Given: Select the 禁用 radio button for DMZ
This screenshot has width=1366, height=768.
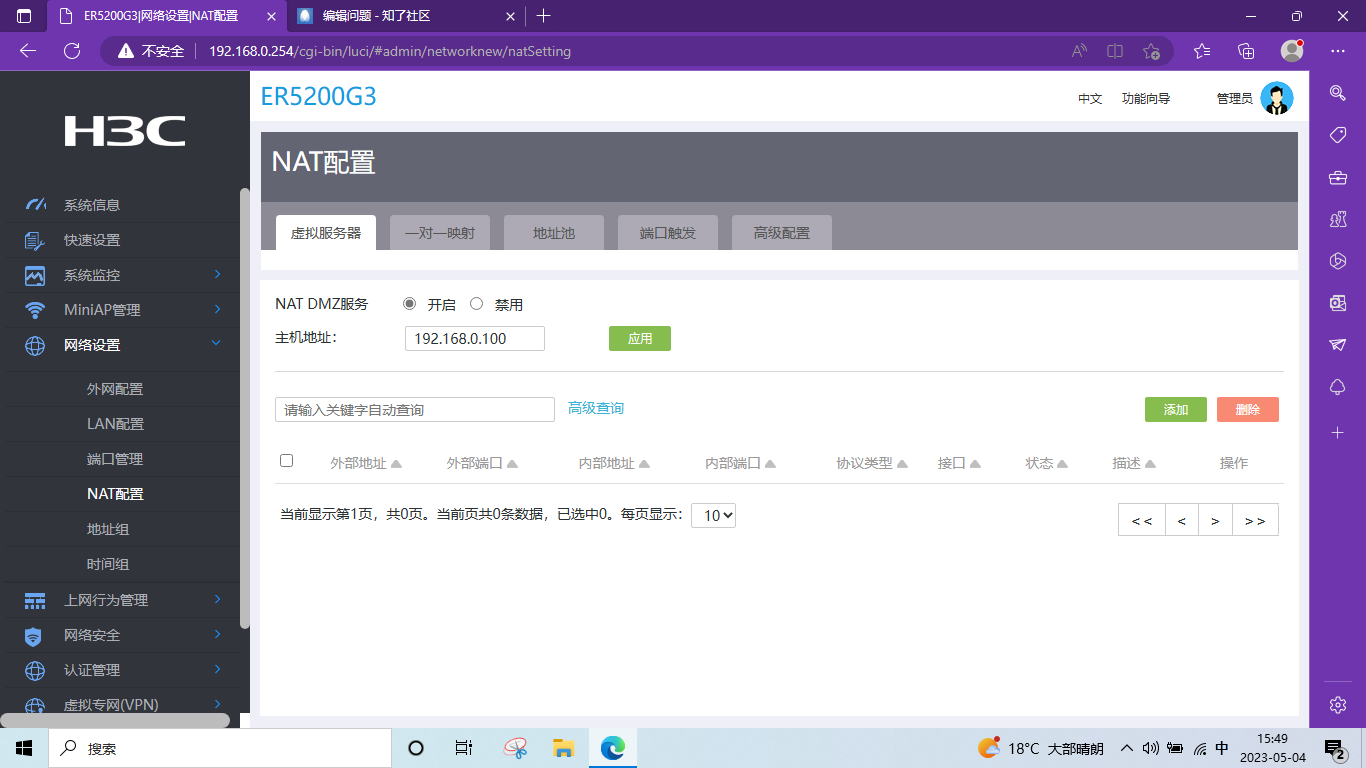Looking at the screenshot, I should 477,304.
